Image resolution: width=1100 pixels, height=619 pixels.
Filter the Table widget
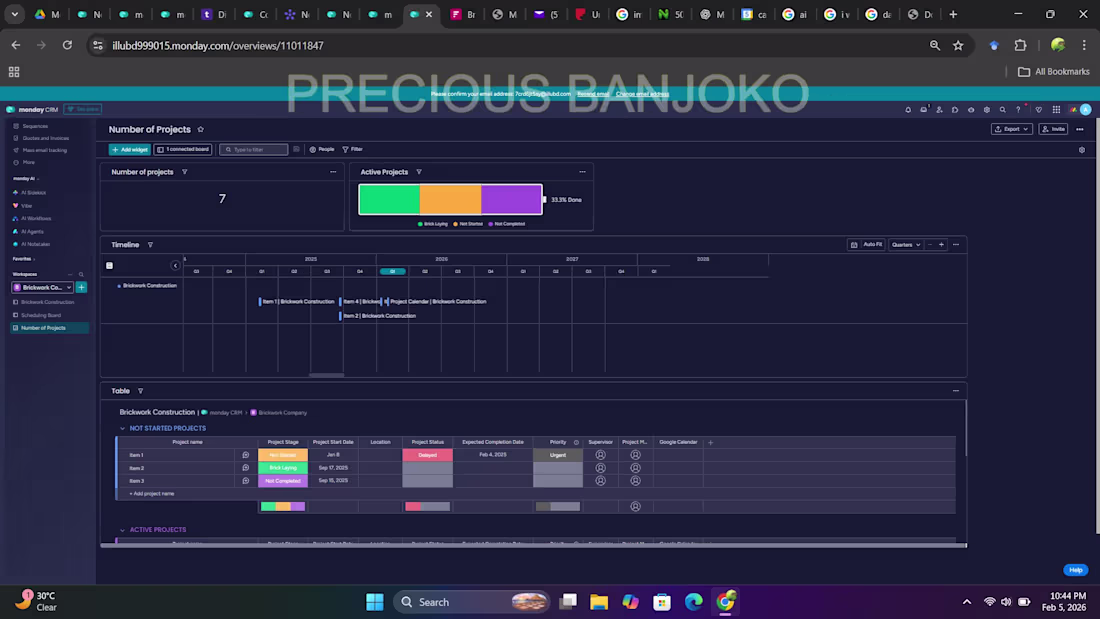(x=140, y=391)
